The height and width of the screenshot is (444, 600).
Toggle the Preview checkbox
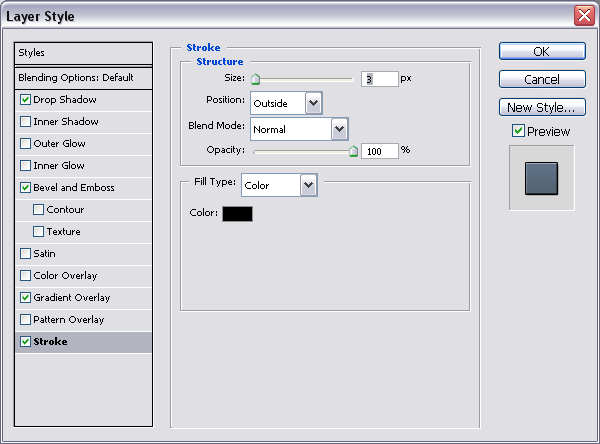(518, 131)
